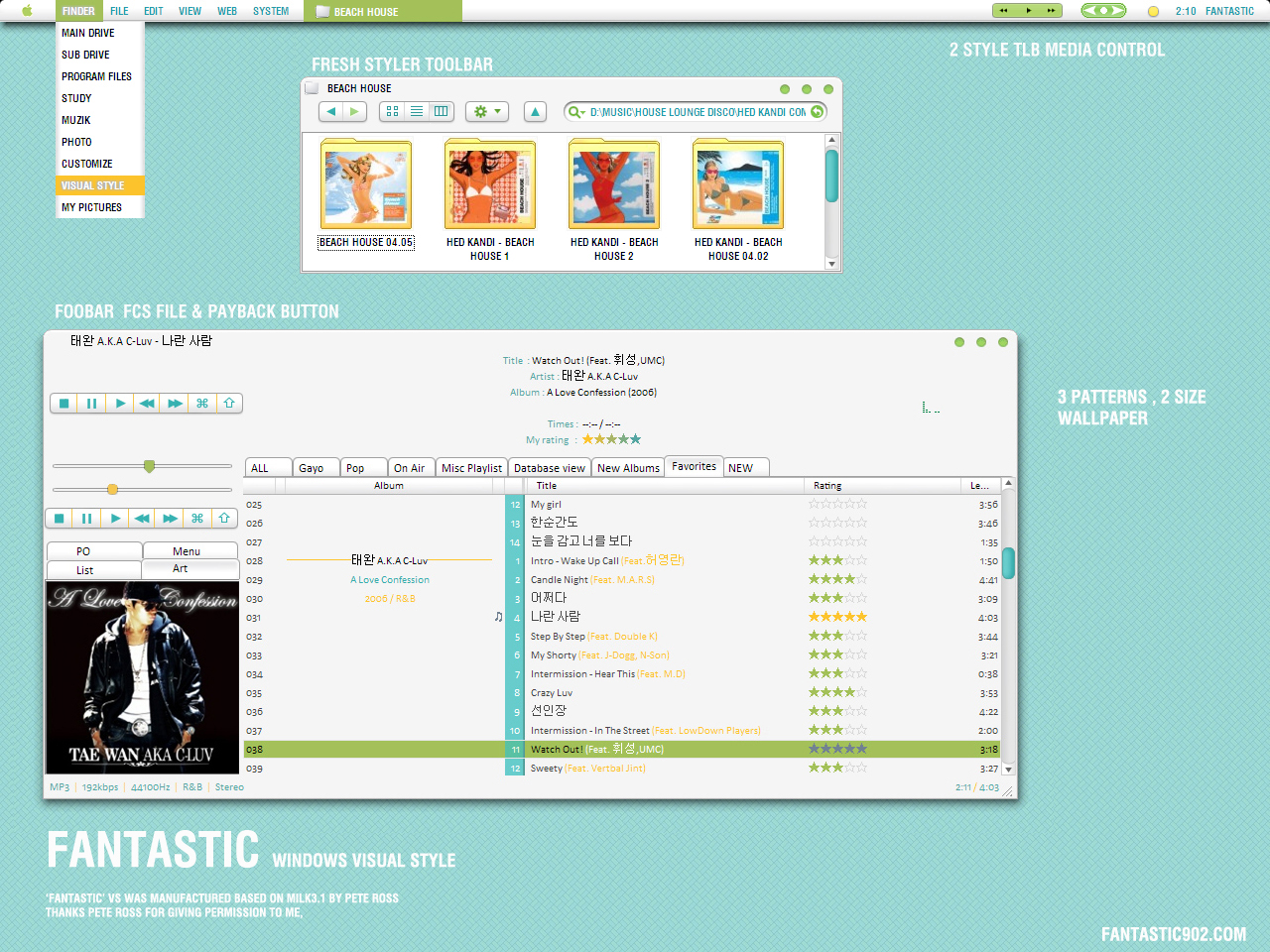Viewport: 1270px width, 952px height.
Task: Switch to the Gayo playlist tab
Action: pos(316,468)
